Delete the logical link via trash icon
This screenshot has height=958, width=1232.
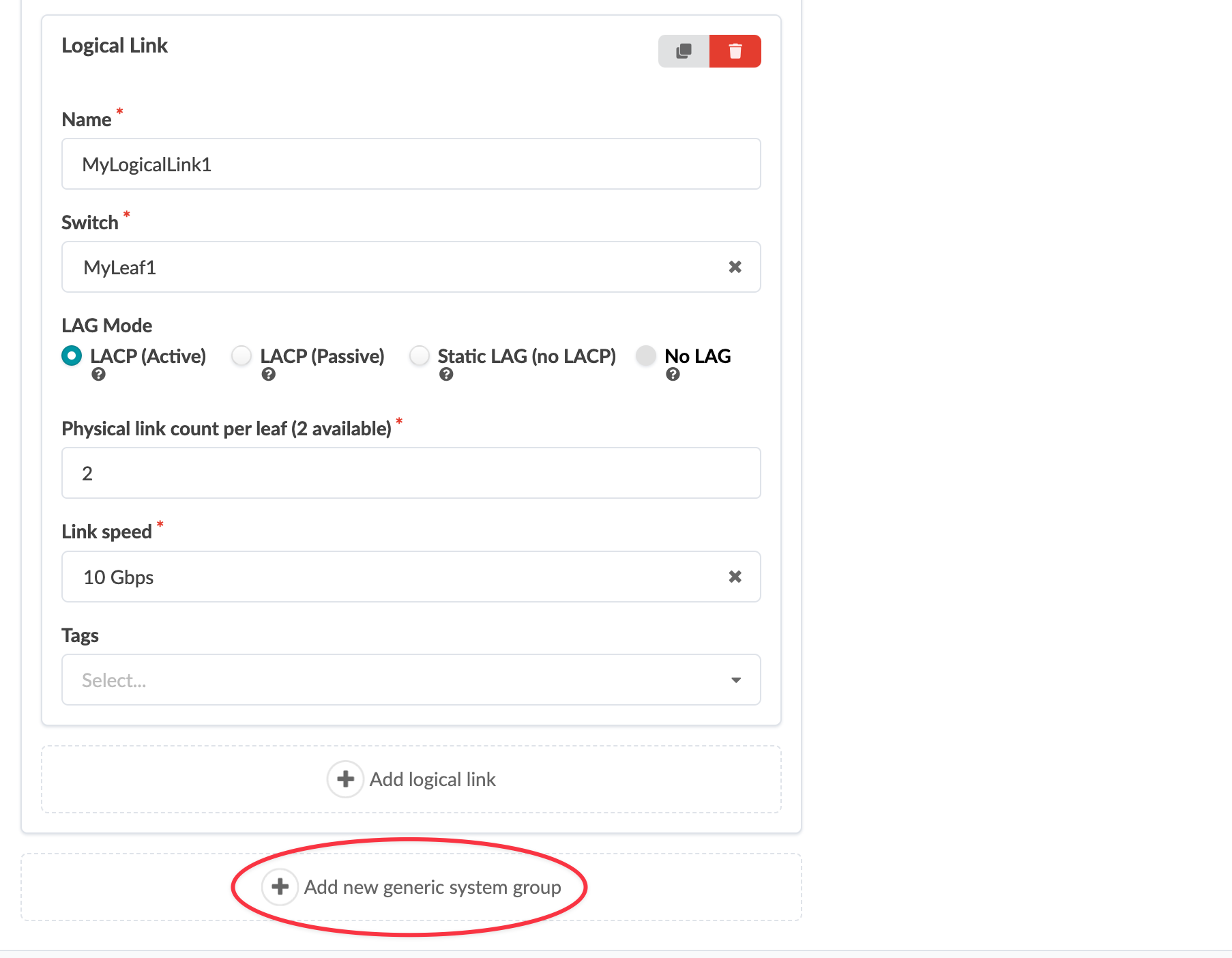point(735,51)
